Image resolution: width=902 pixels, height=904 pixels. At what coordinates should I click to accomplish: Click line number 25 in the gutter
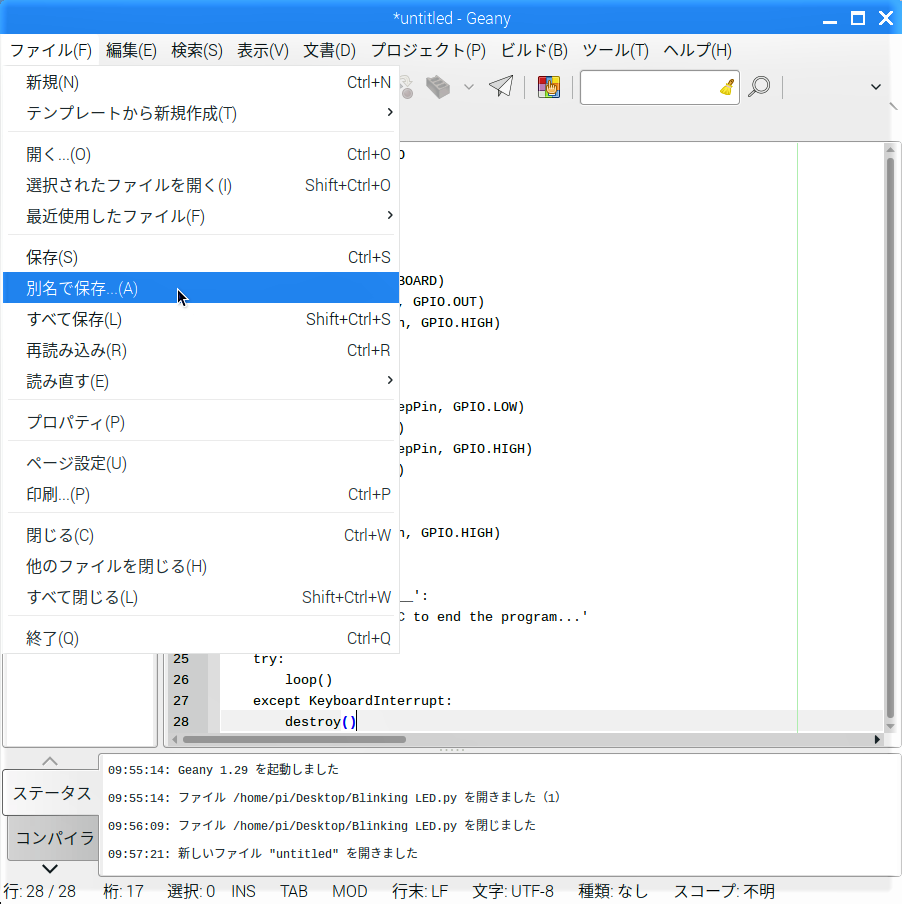pyautogui.click(x=181, y=659)
